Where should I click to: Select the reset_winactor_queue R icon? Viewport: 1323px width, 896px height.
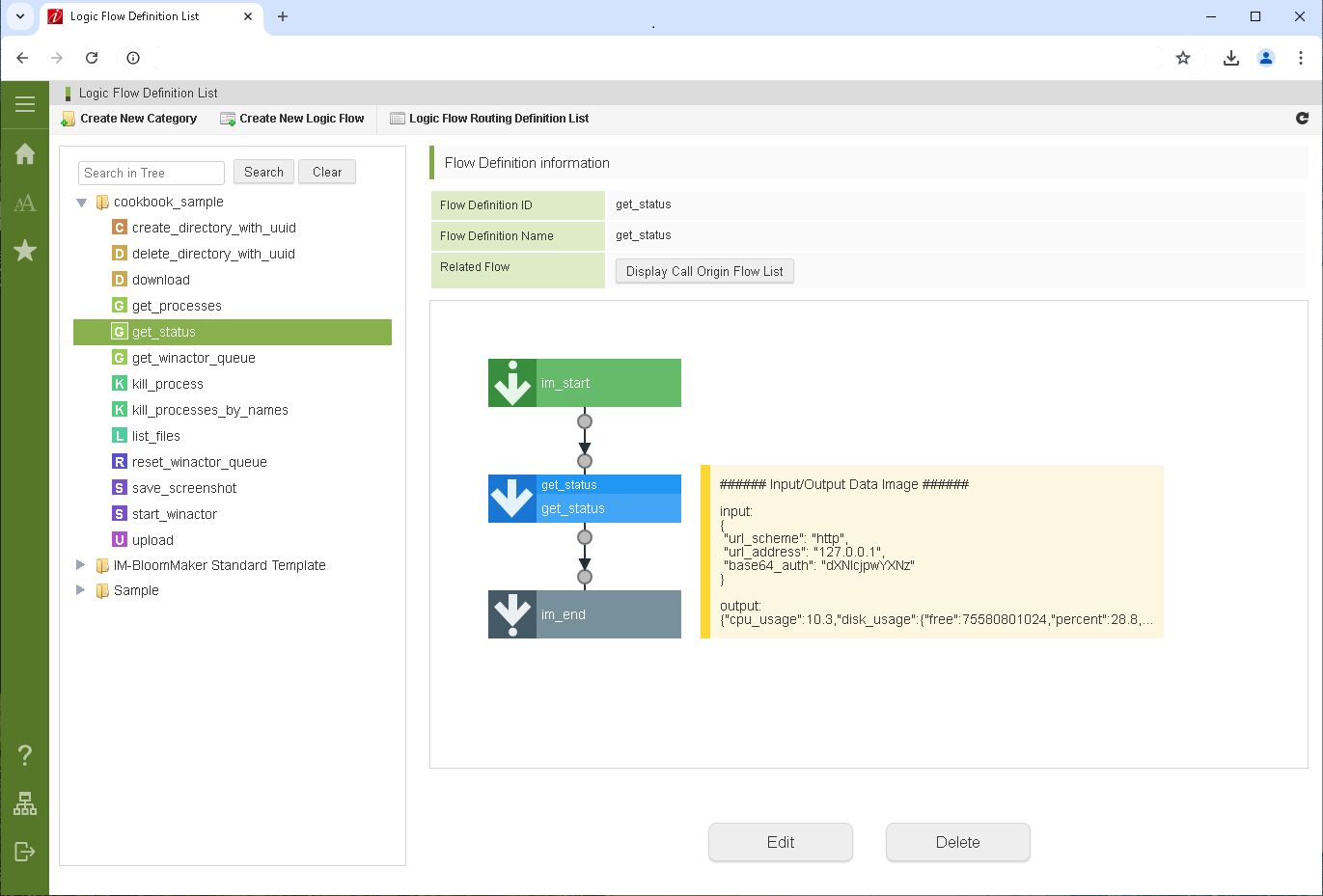point(120,462)
